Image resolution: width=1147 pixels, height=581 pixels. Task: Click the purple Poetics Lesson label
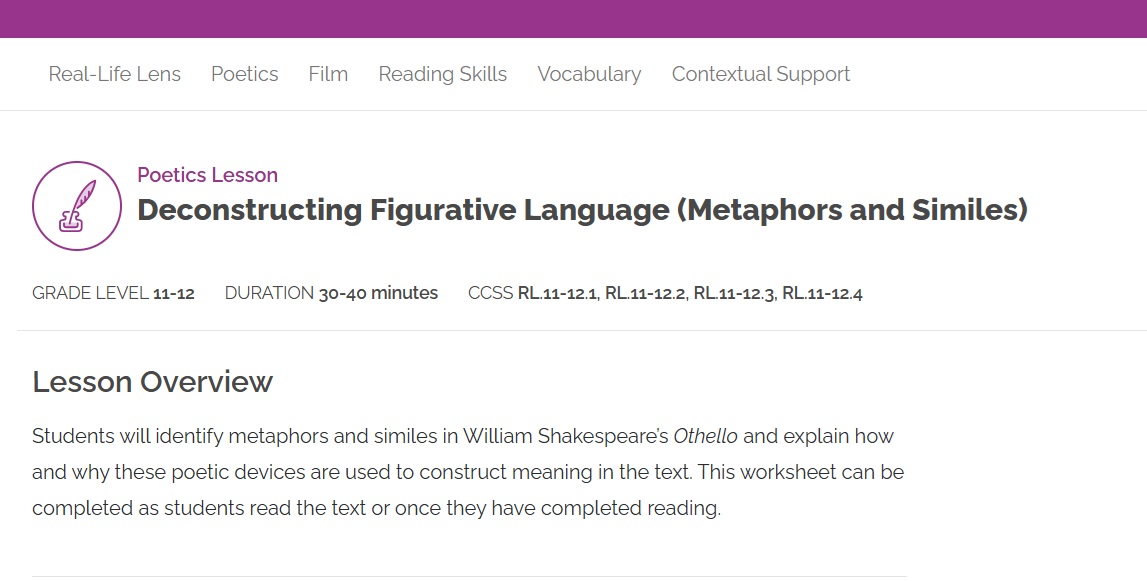pos(208,175)
